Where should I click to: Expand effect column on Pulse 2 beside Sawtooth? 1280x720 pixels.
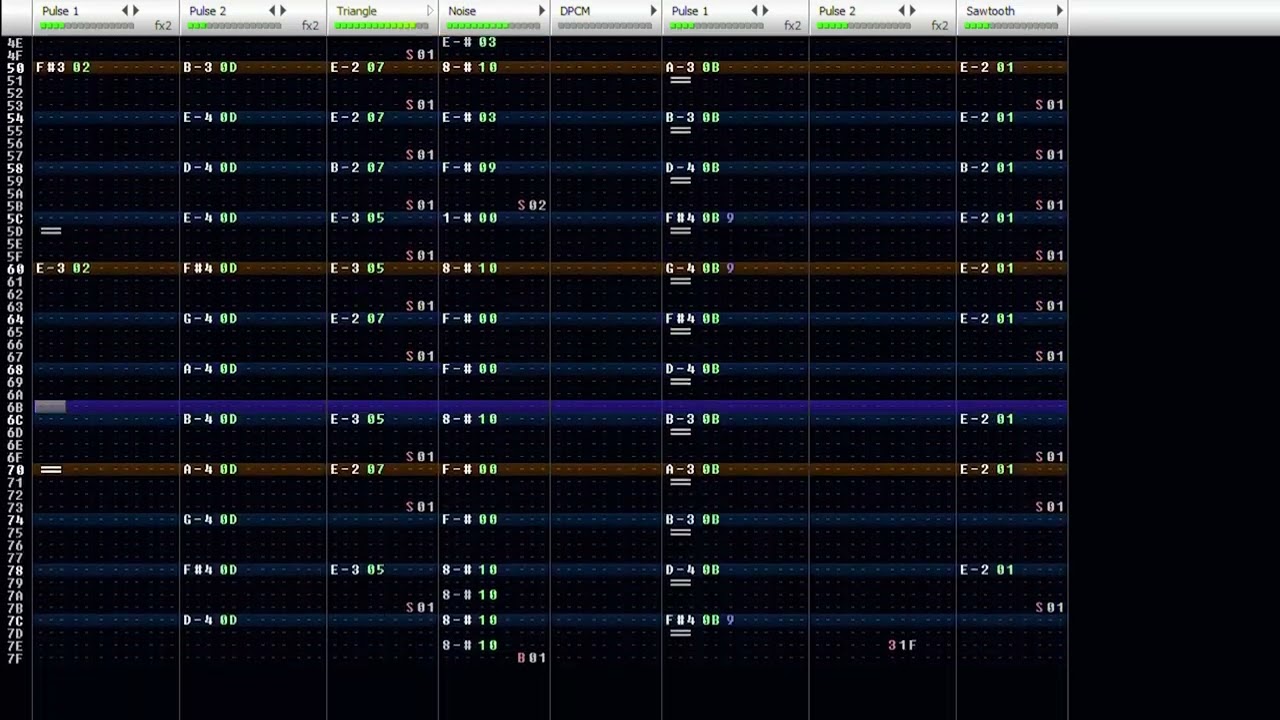[913, 11]
